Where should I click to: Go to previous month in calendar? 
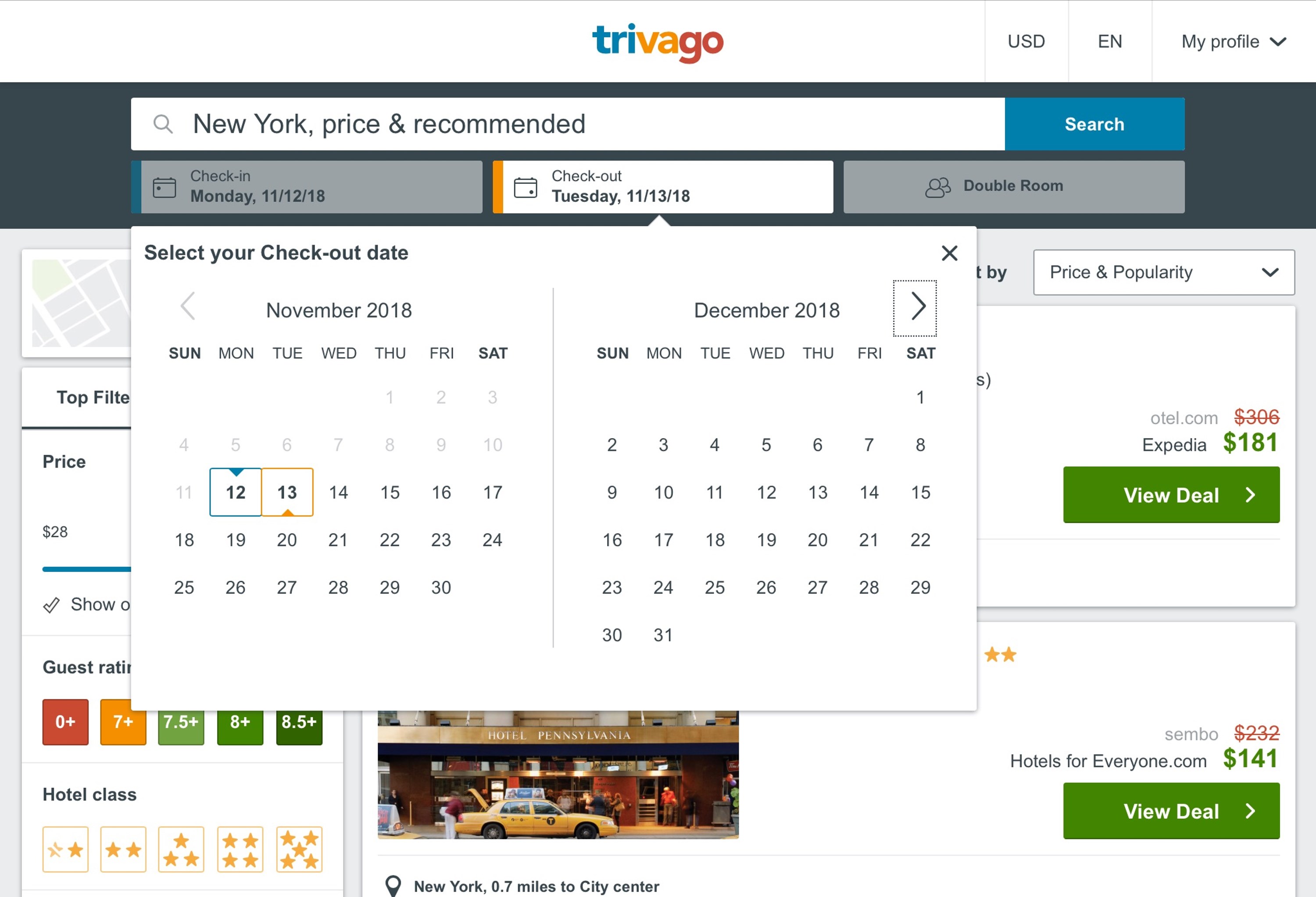click(188, 306)
